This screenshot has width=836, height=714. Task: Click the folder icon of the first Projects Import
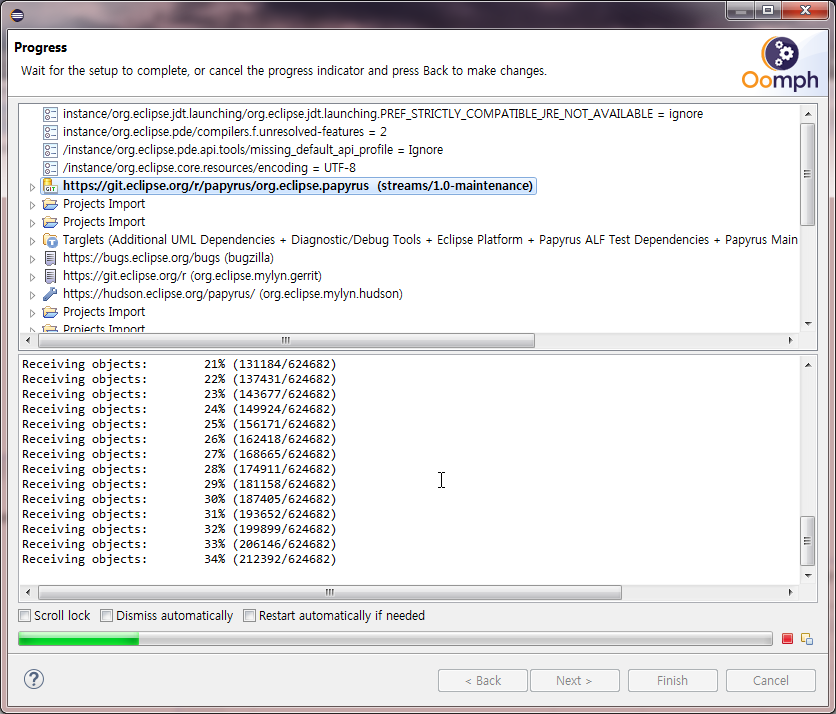click(x=50, y=204)
